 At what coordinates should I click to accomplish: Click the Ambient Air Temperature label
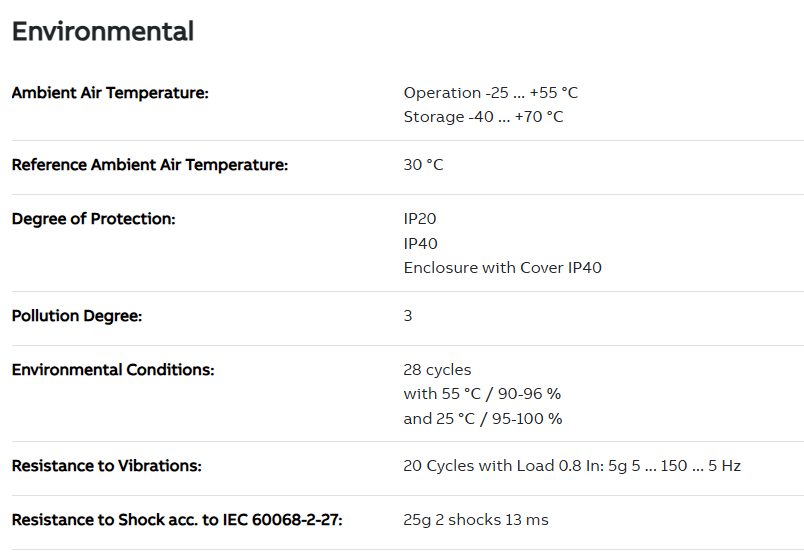(110, 93)
